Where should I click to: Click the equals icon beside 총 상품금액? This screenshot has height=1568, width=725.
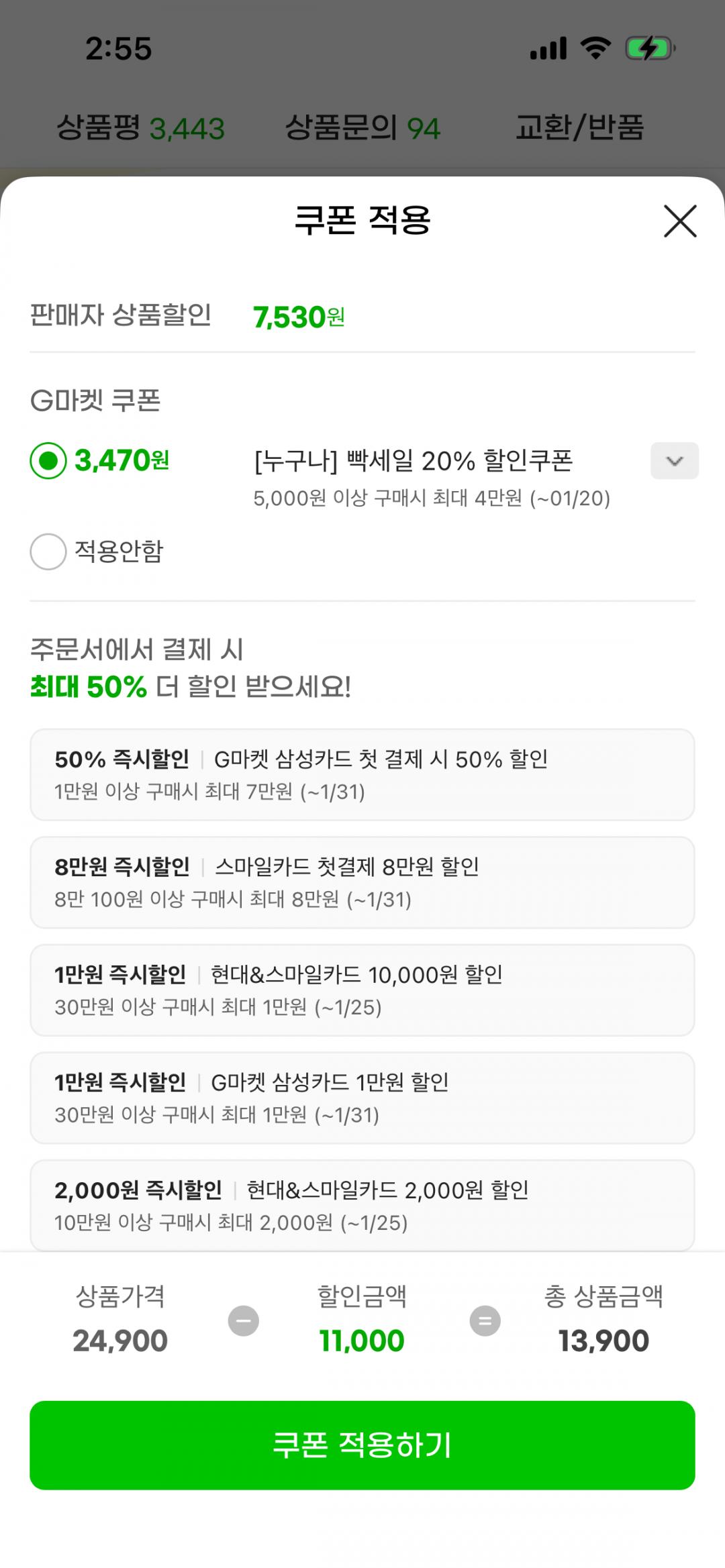click(x=485, y=1321)
